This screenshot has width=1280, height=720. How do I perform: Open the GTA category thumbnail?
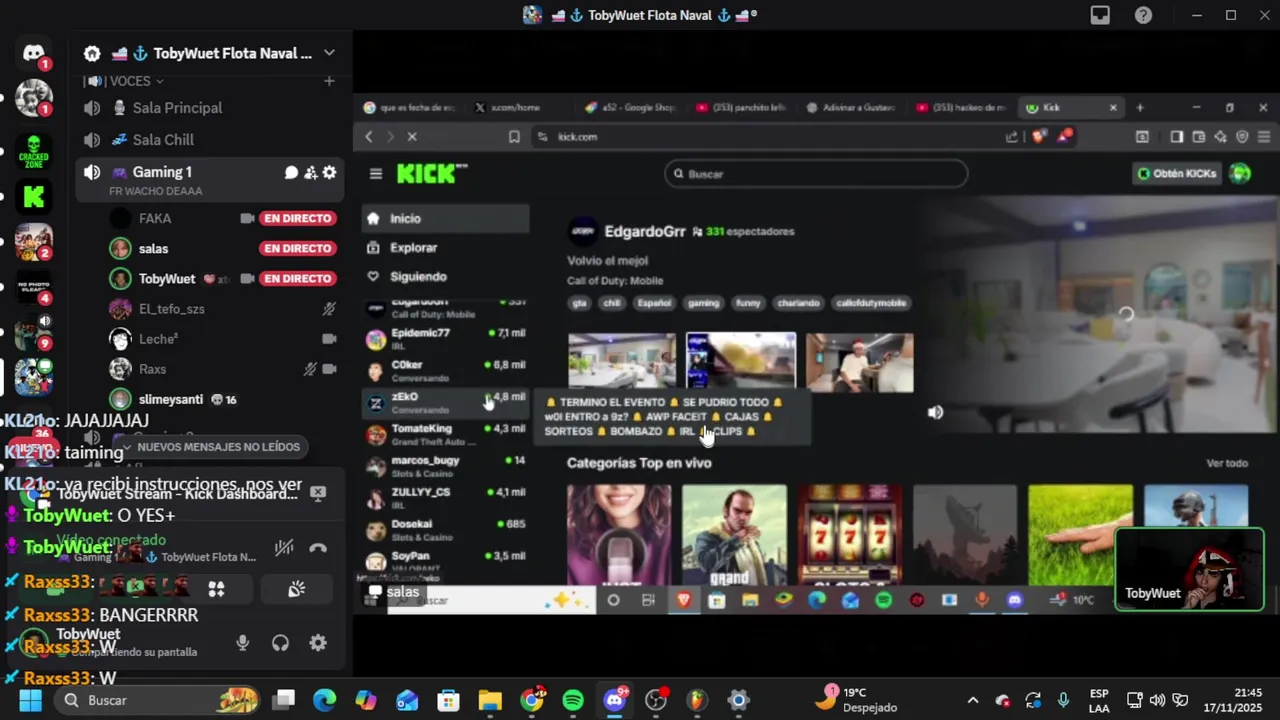(734, 534)
